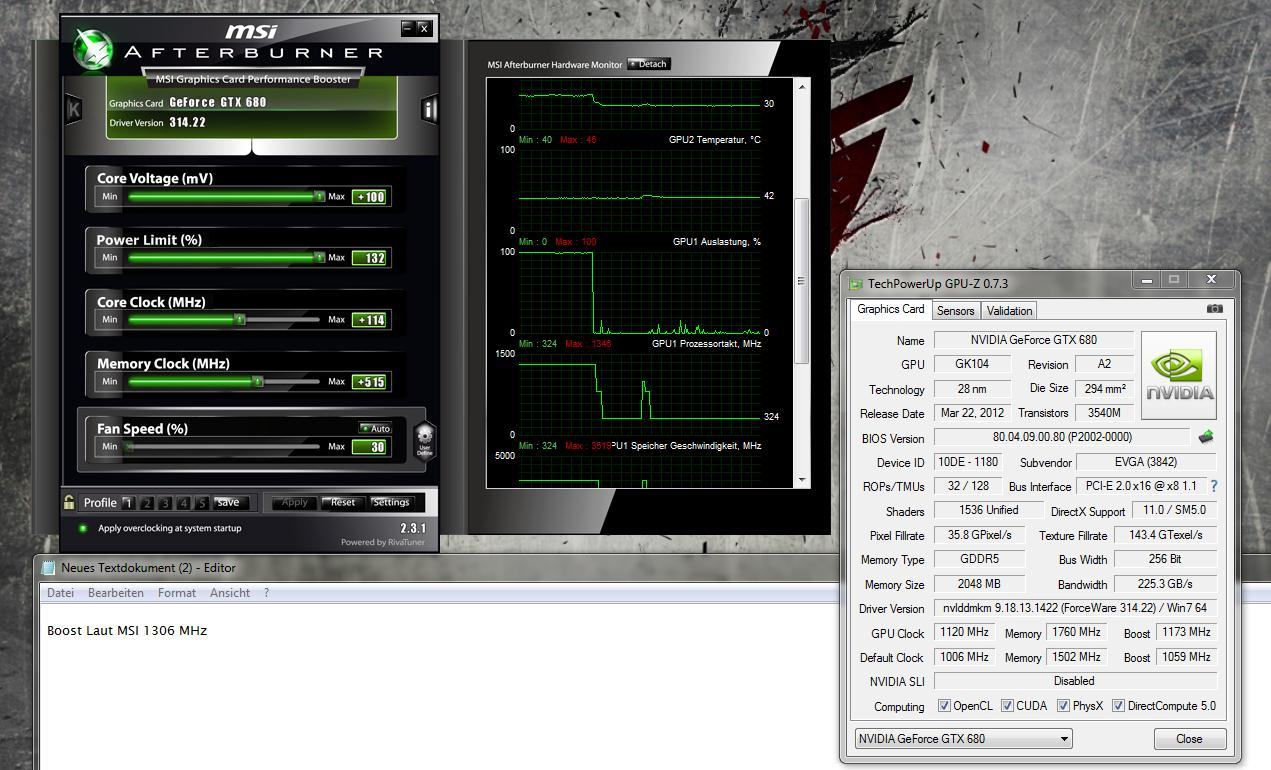Select profile slot 5
This screenshot has width=1271, height=770.
[x=202, y=503]
